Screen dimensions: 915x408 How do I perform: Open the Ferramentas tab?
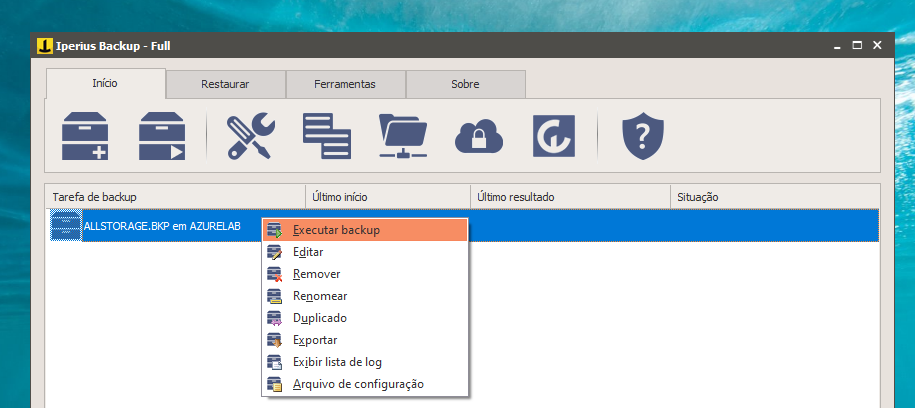click(x=345, y=85)
